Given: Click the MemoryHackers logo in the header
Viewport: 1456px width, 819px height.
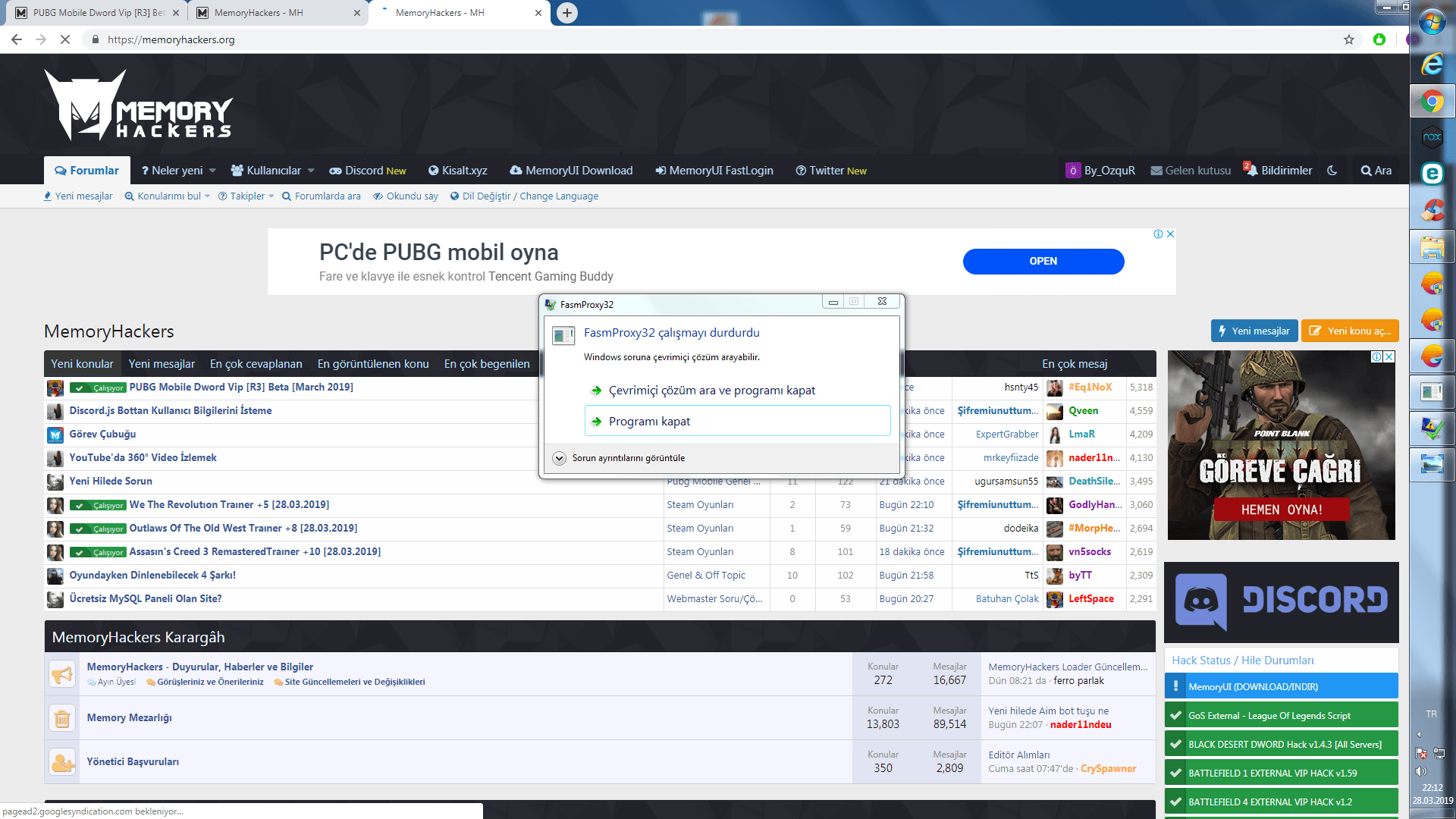Looking at the screenshot, I should click(139, 105).
